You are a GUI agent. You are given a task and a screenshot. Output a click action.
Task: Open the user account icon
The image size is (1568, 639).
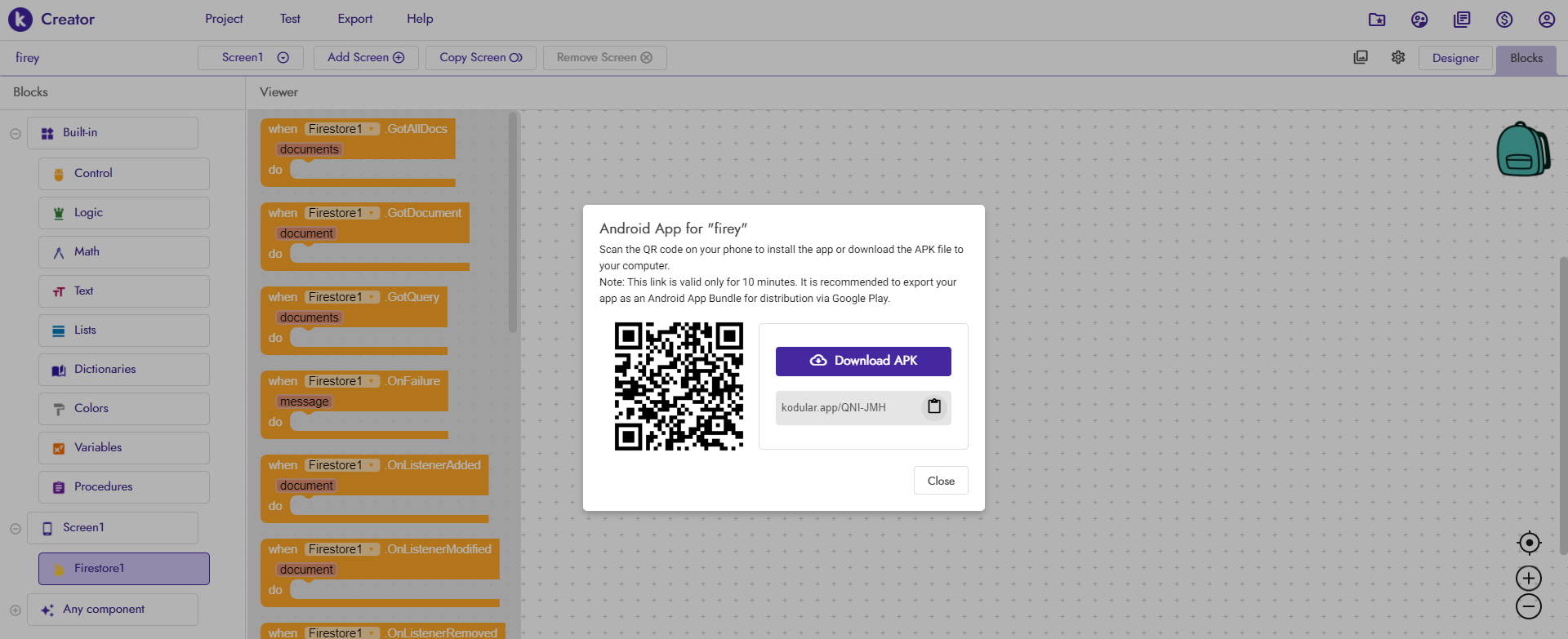pyautogui.click(x=1547, y=20)
